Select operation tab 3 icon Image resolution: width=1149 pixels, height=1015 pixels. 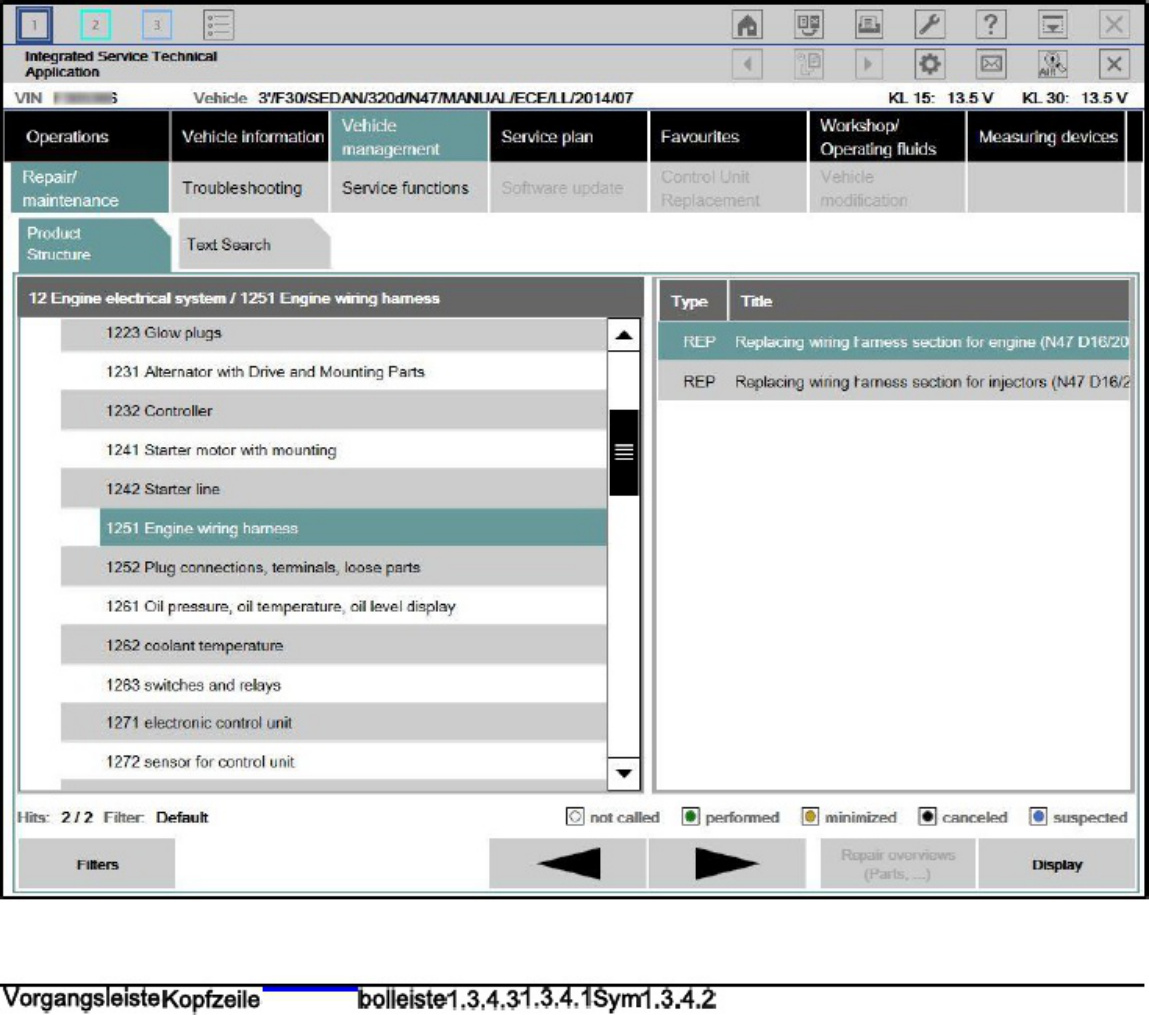point(156,25)
